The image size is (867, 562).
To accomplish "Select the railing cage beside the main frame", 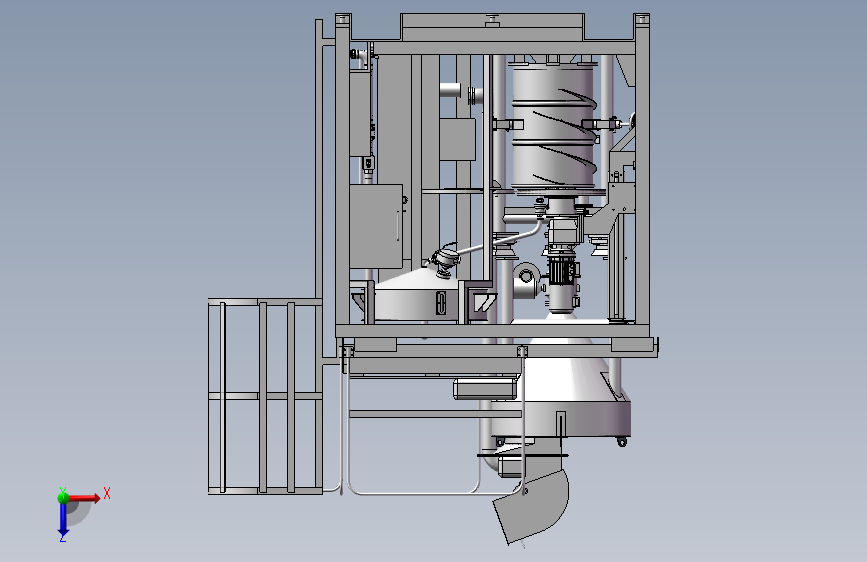I will tap(265, 396).
